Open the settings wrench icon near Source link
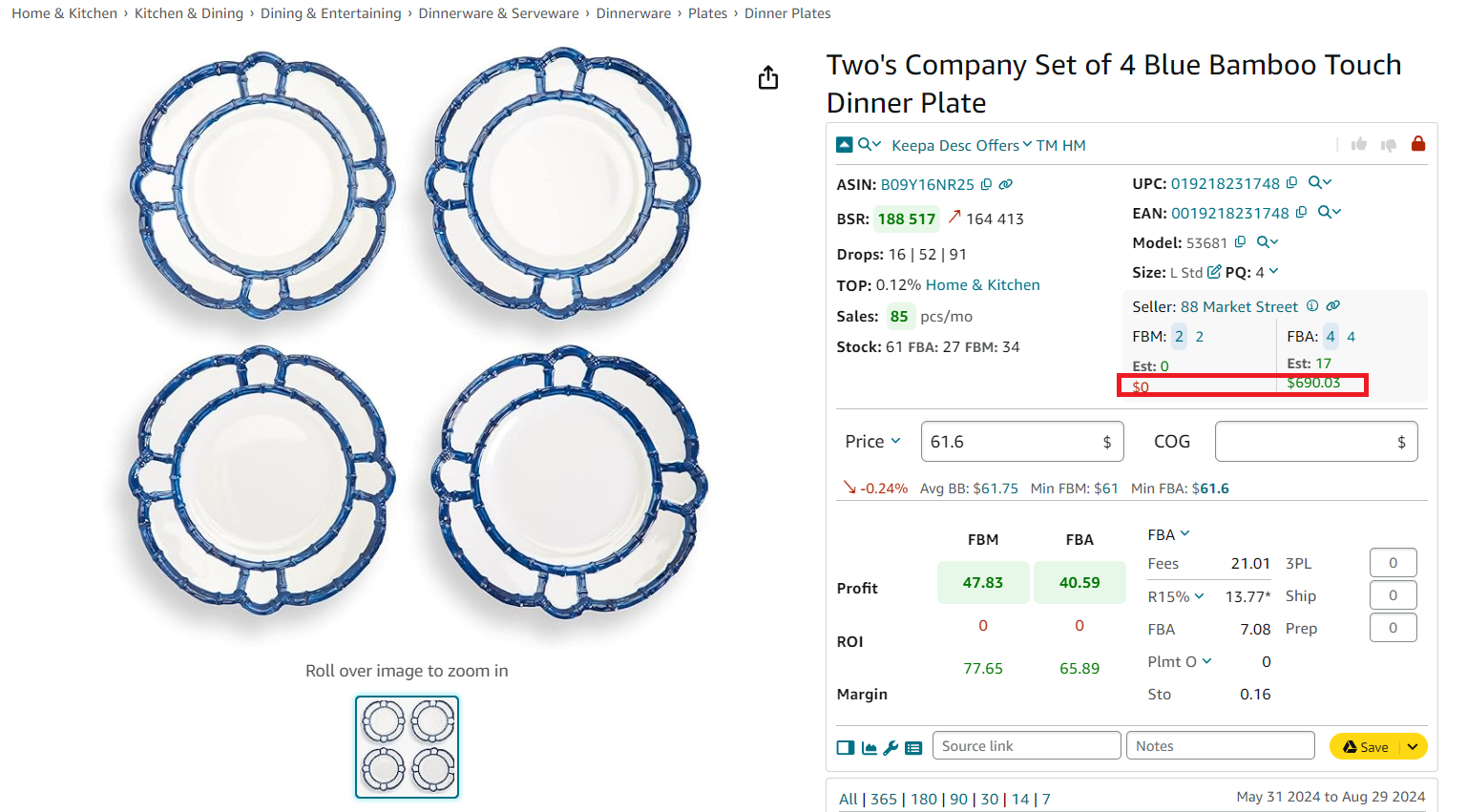 891,747
